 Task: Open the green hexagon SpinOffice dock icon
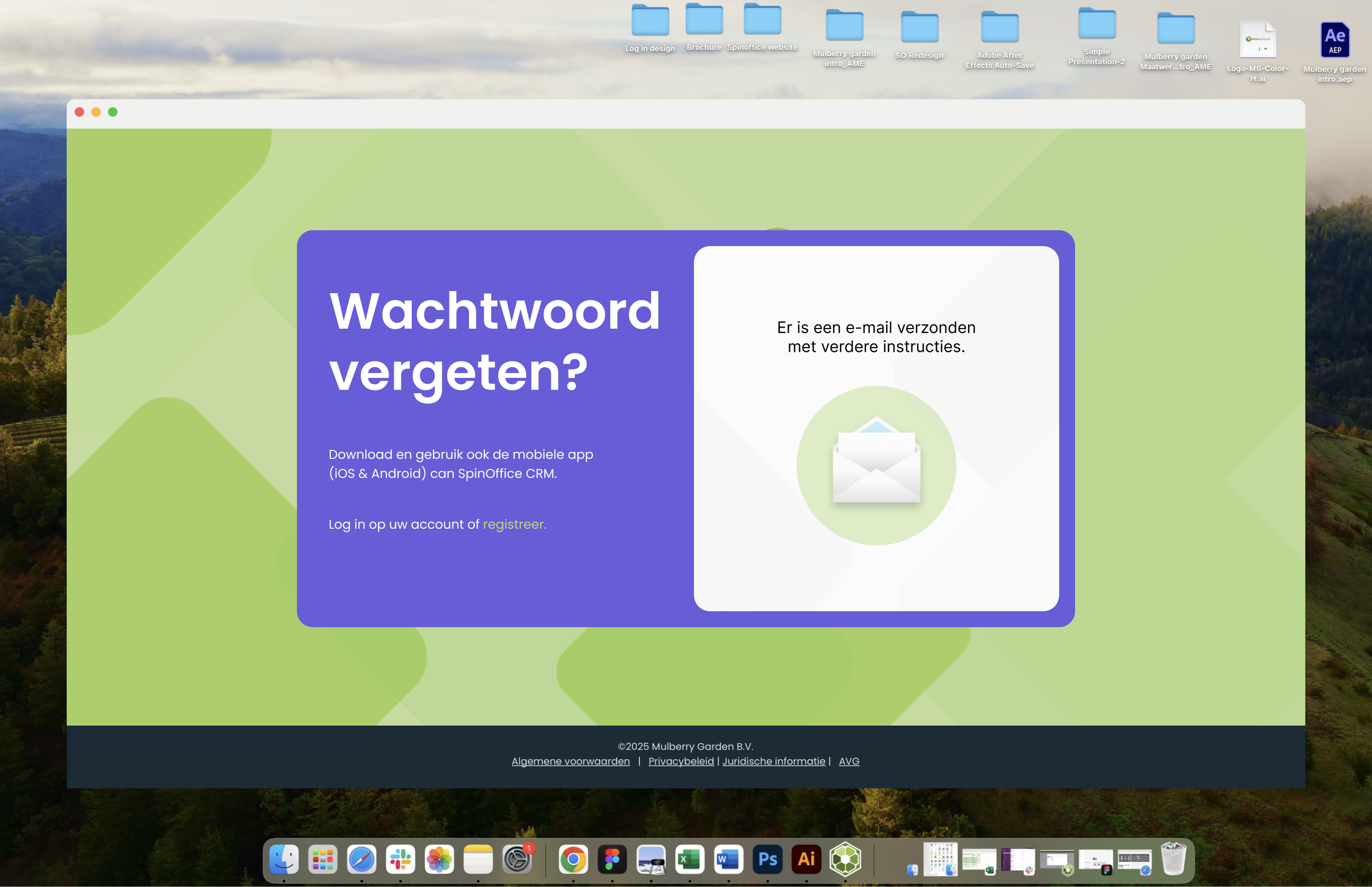click(x=844, y=859)
